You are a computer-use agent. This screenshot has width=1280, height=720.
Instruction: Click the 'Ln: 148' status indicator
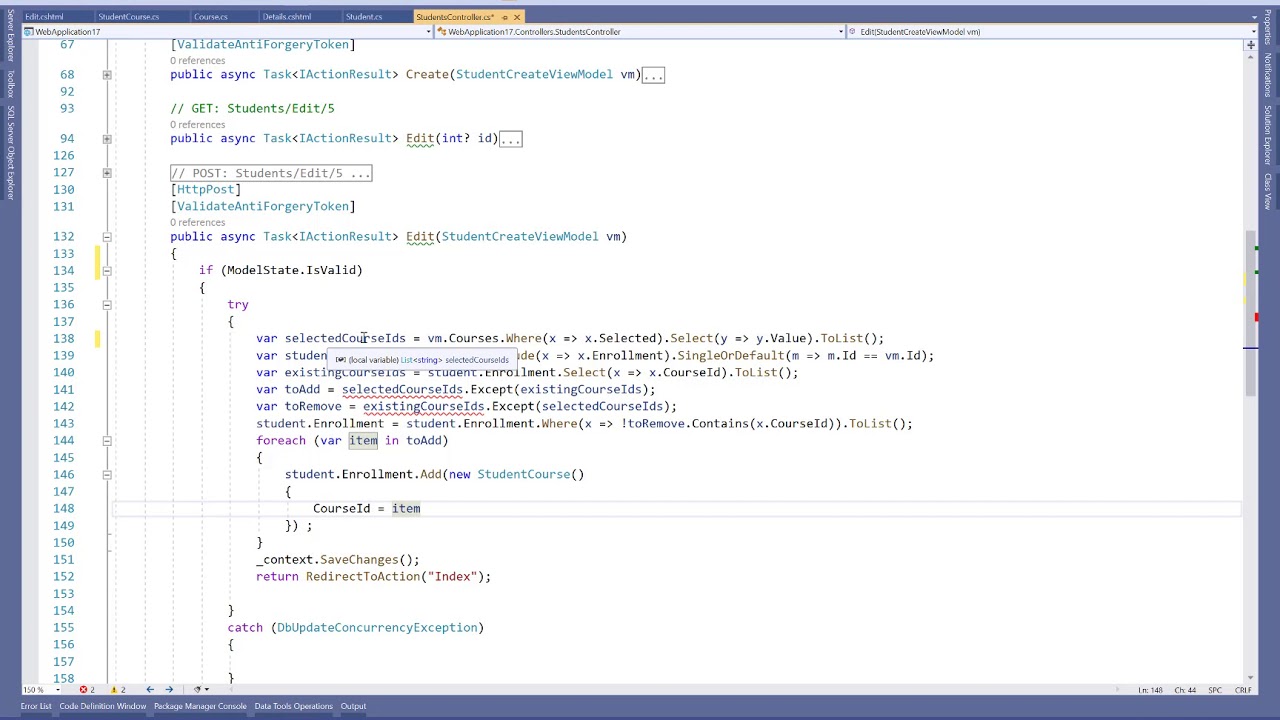pos(1152,690)
